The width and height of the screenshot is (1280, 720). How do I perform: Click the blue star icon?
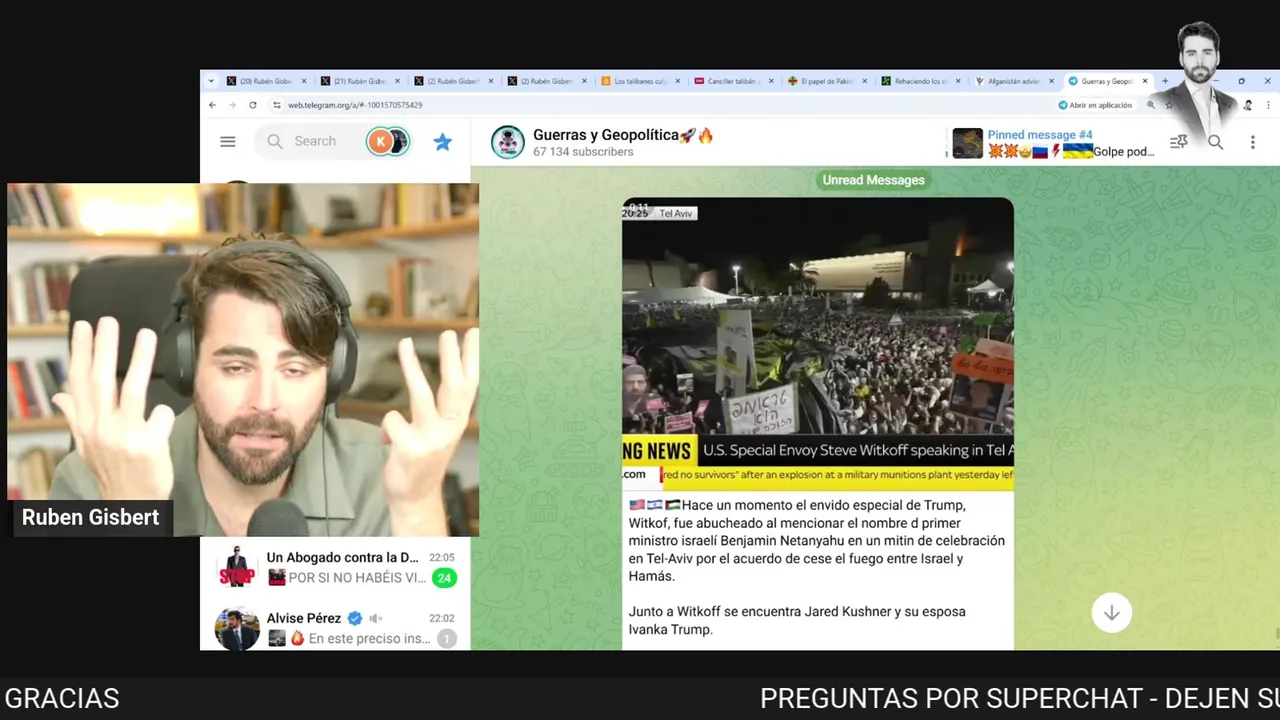coord(443,142)
